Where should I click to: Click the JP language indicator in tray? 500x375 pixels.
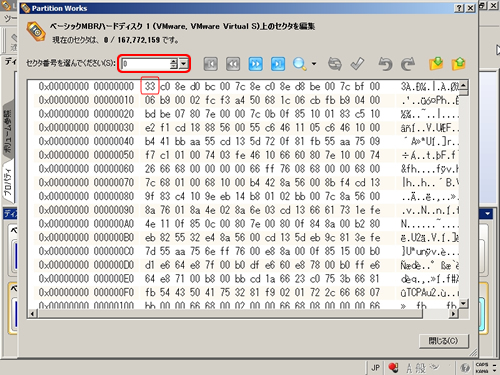pos(376,368)
